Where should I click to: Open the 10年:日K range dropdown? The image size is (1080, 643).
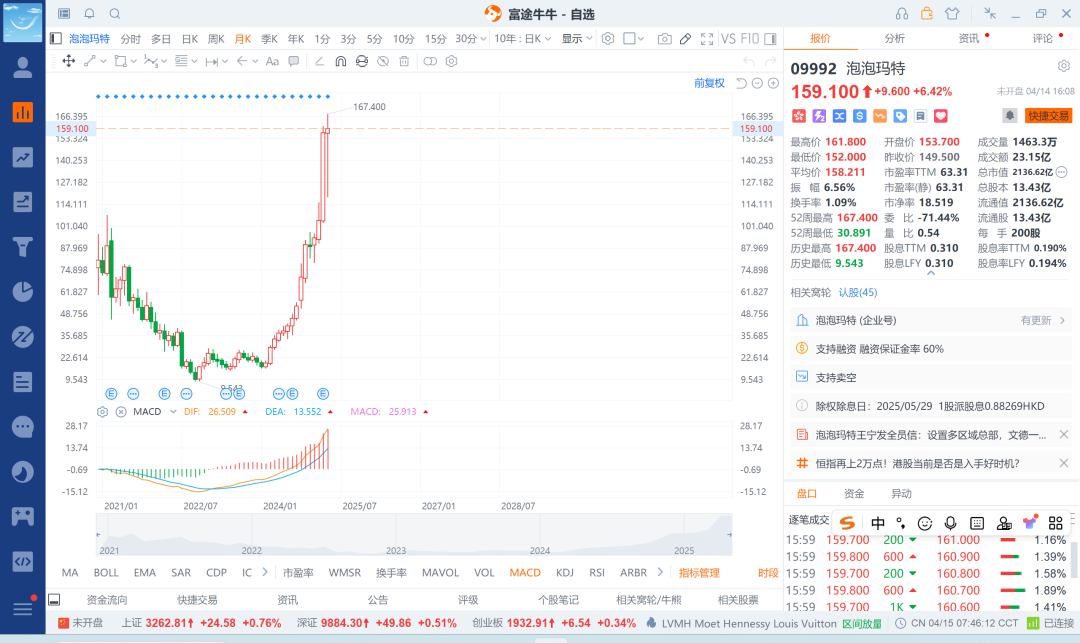point(523,39)
